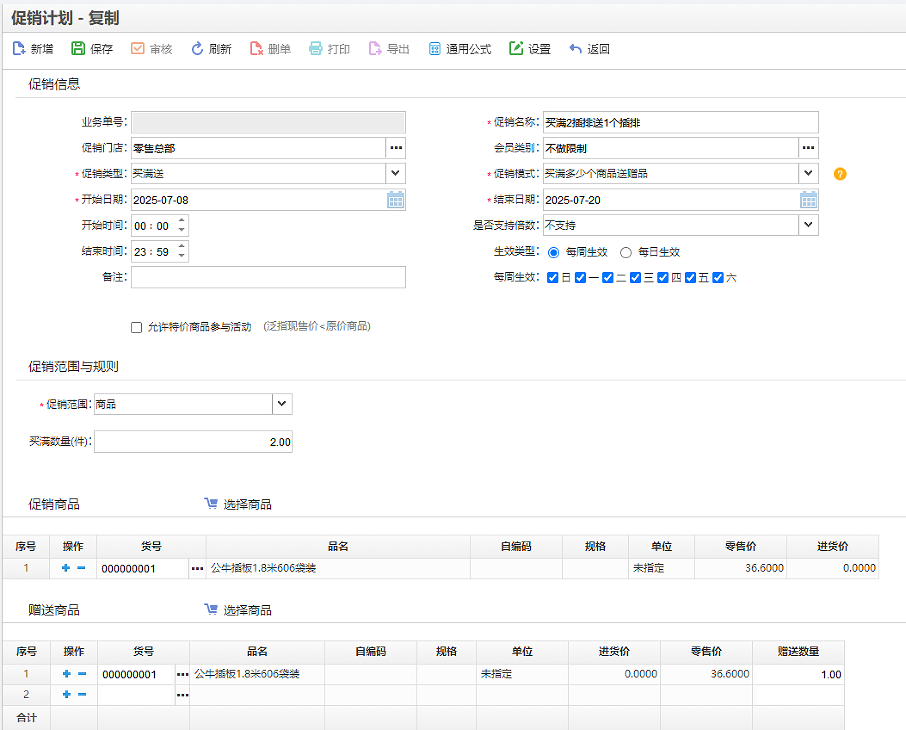Click 进货价 0.0000 in 赠送商品 table
This screenshot has height=730, width=906.
click(x=614, y=675)
